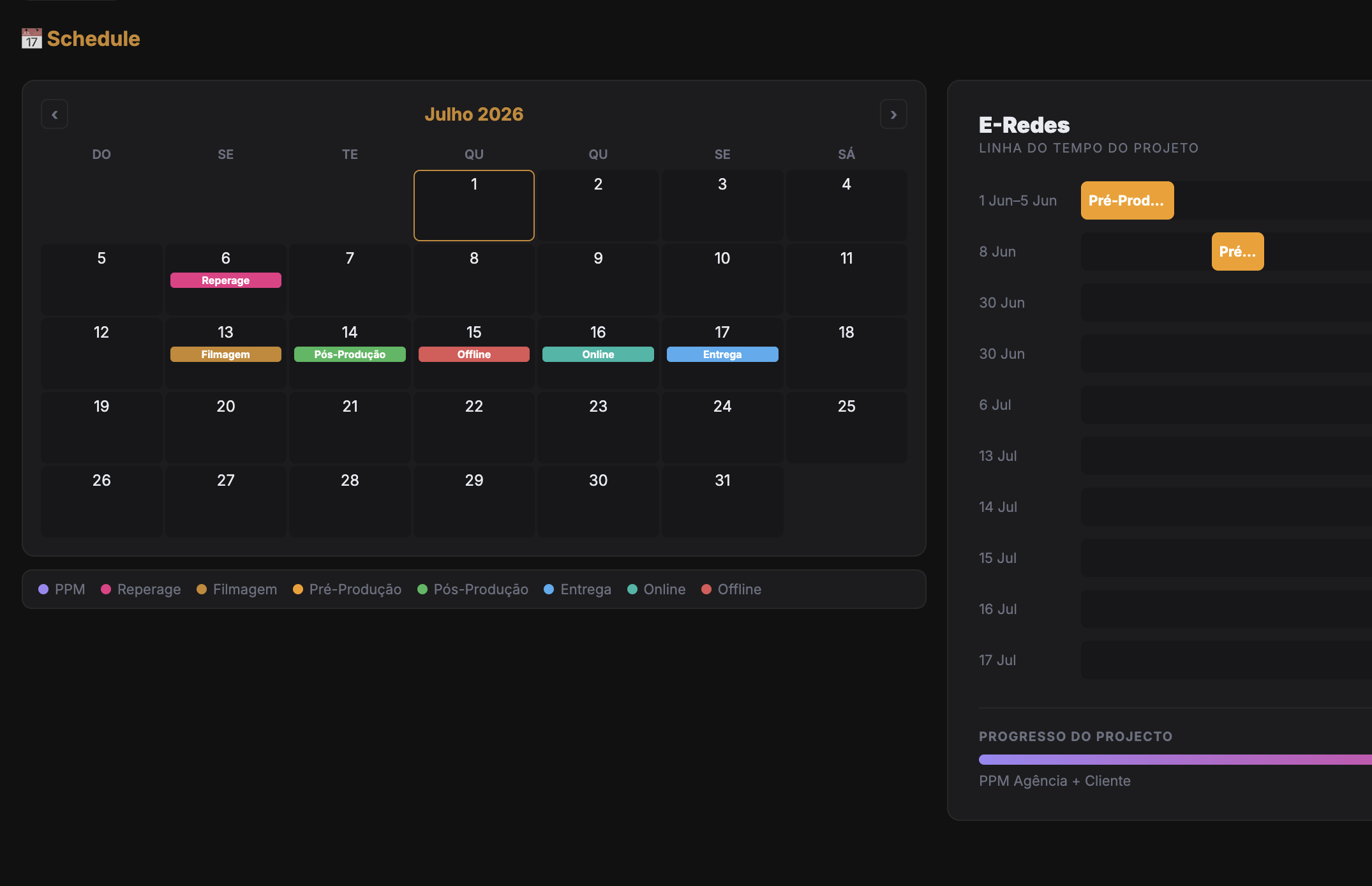1372x886 pixels.
Task: Click the Entrega legend label
Action: pyautogui.click(x=586, y=589)
